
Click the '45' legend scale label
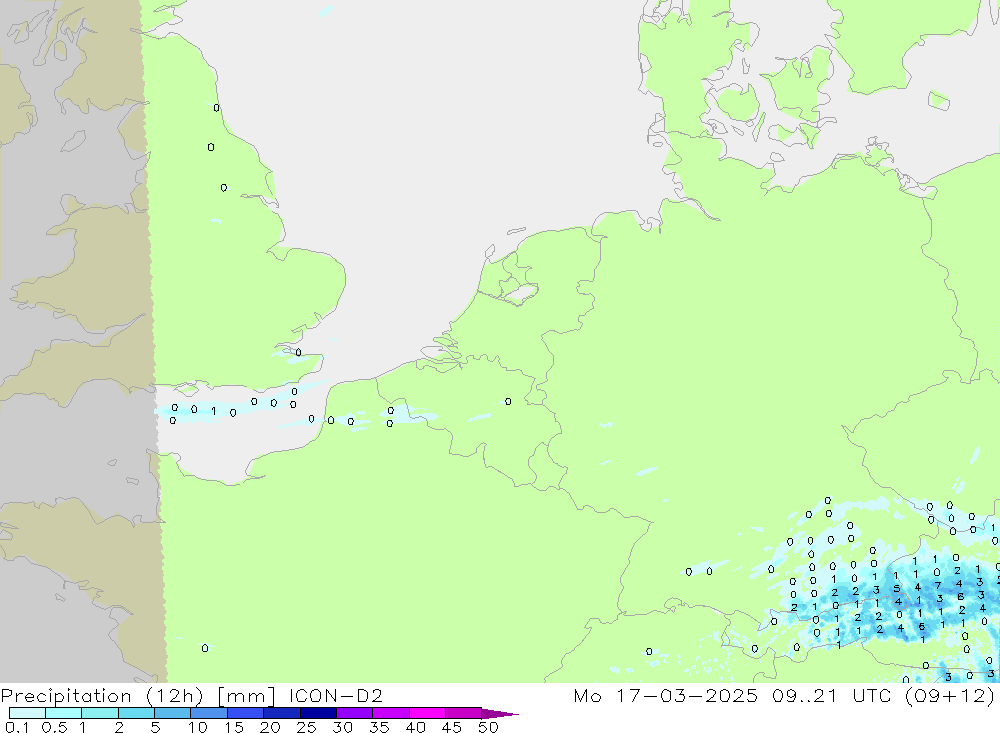pos(452,727)
